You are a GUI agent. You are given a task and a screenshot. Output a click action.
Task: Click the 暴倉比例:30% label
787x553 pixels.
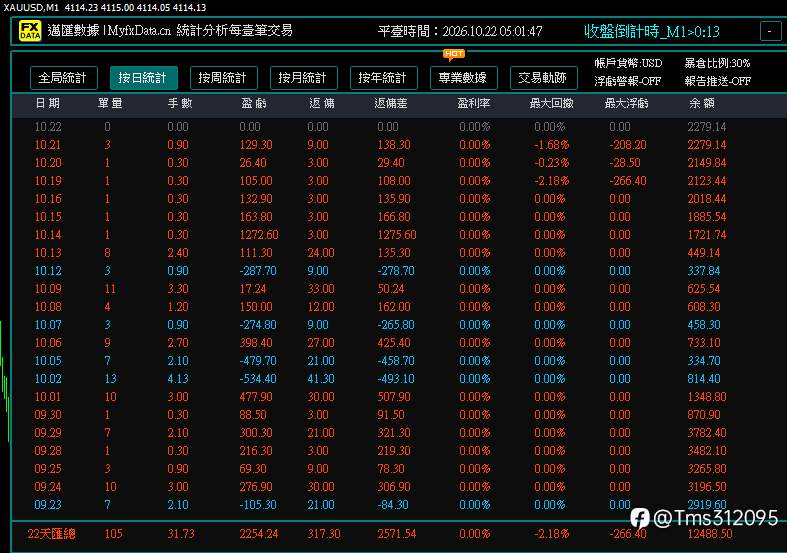(x=717, y=63)
